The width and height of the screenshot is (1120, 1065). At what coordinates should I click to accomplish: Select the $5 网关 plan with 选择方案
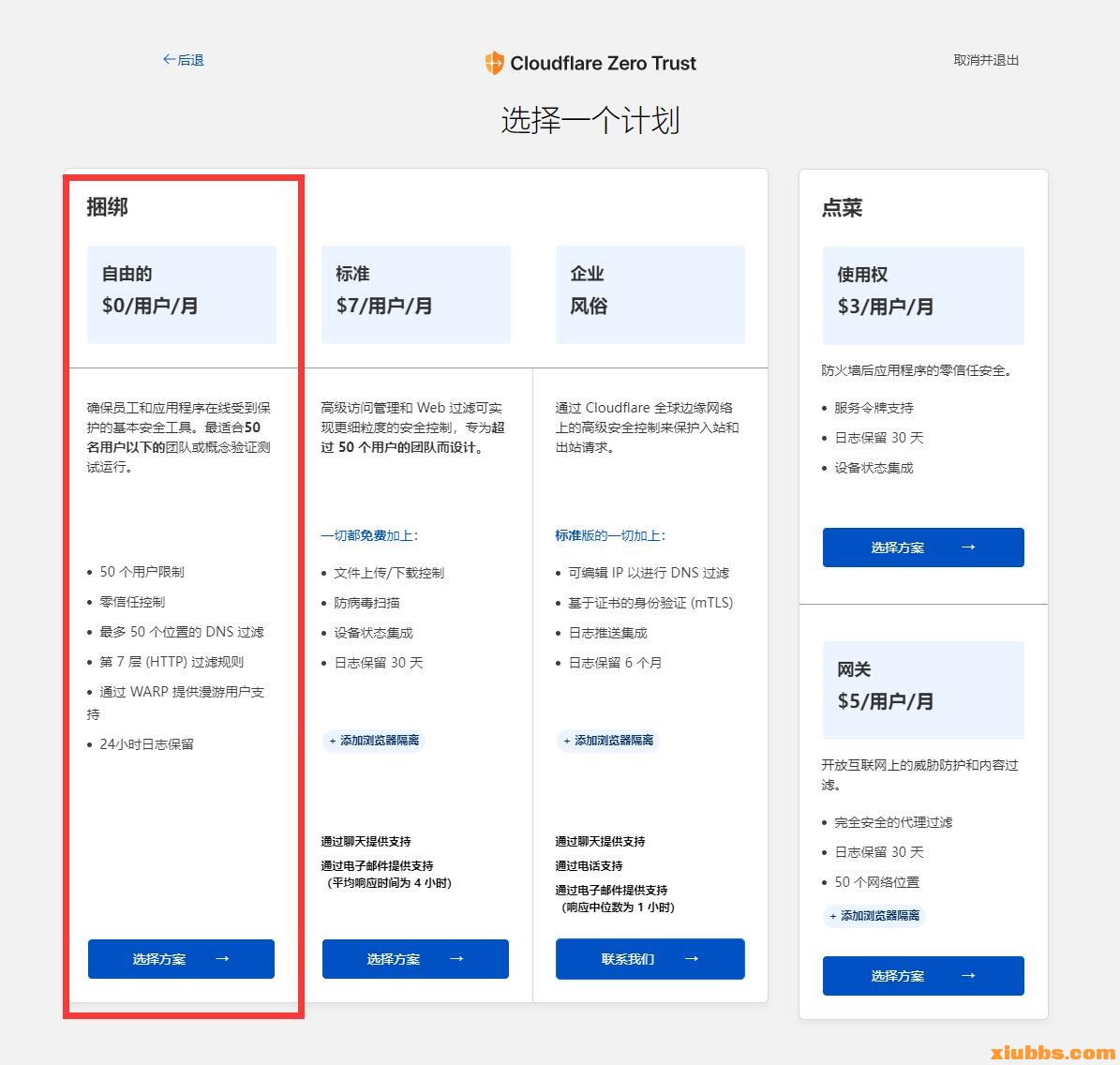point(922,976)
